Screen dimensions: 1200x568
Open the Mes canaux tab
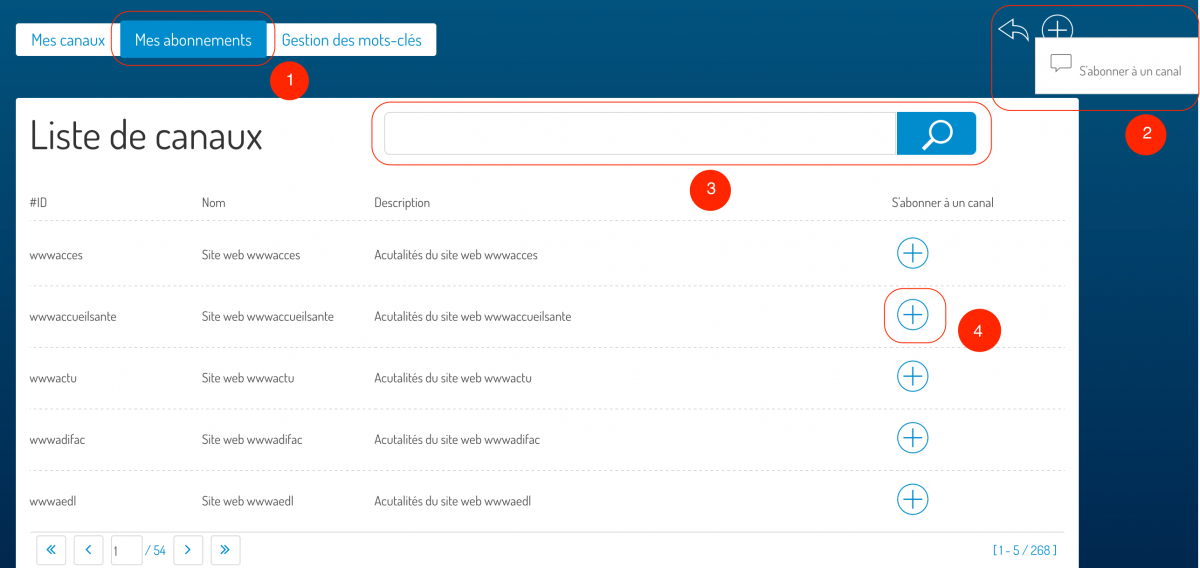coord(68,41)
